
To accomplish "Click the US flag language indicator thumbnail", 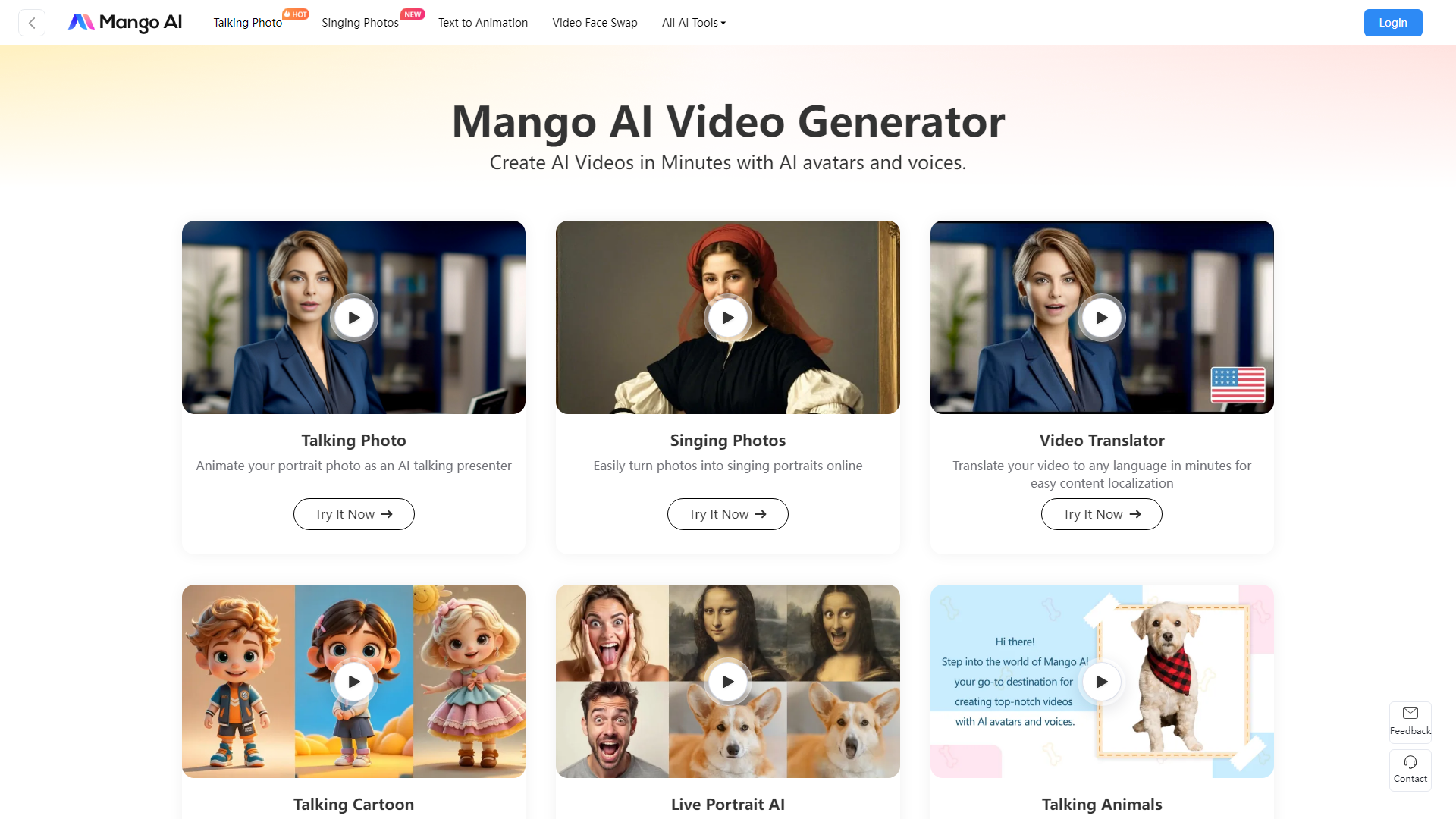I will [1237, 386].
